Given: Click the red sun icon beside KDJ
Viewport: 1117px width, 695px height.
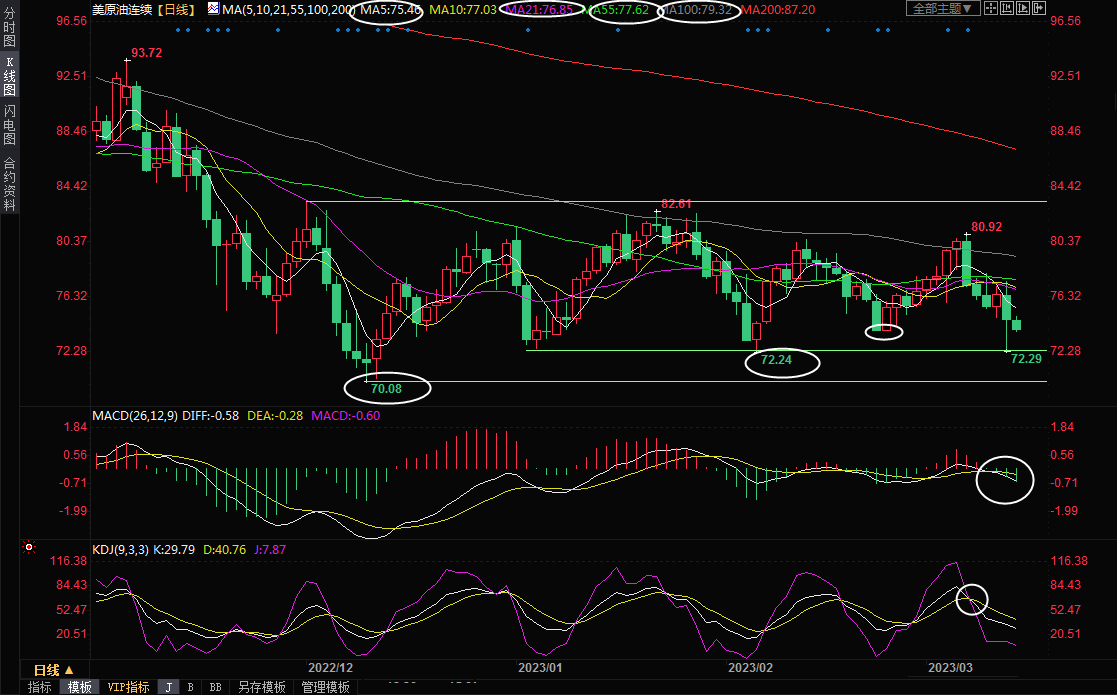Looking at the screenshot, I should coord(28,548).
